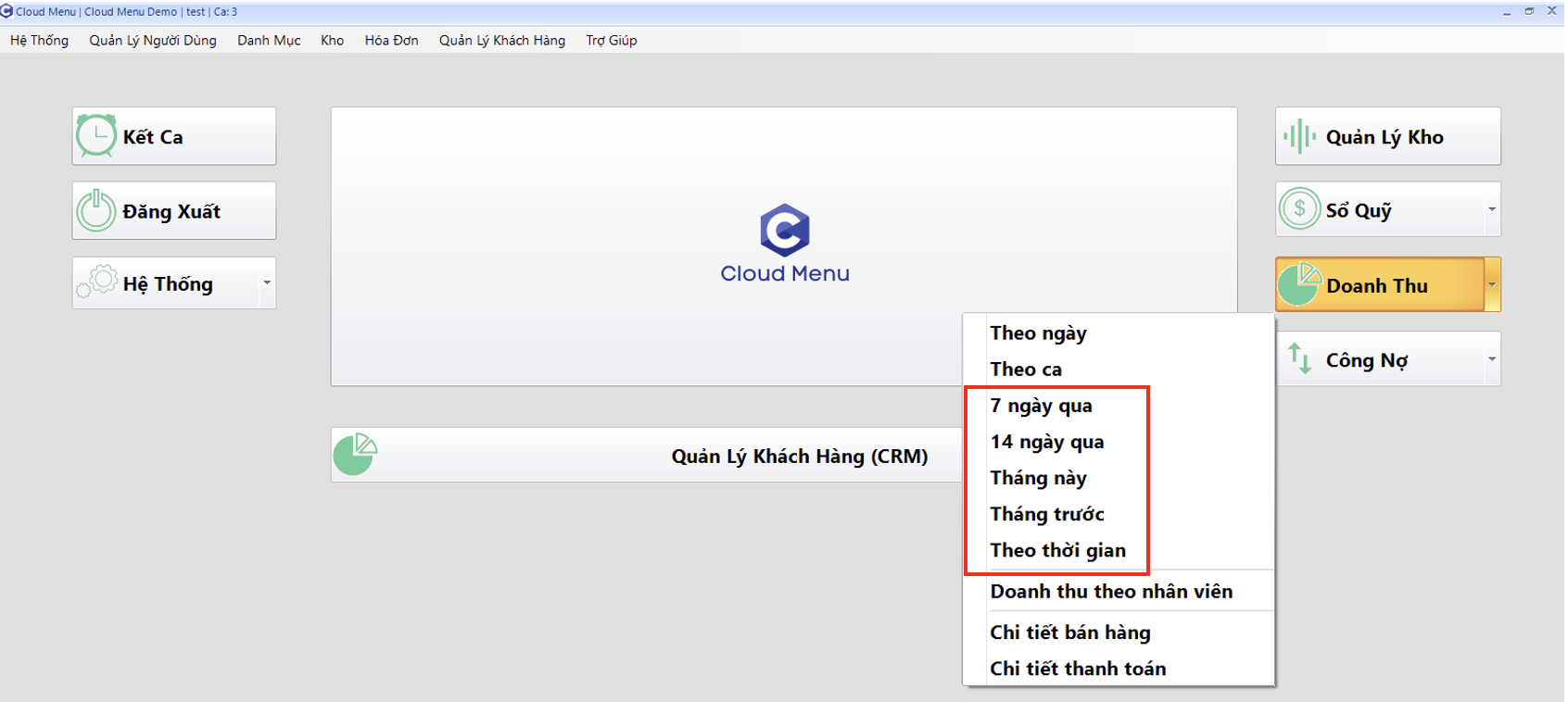The width and height of the screenshot is (1568, 702).
Task: Choose Theo thời gian option
Action: (x=1119, y=549)
